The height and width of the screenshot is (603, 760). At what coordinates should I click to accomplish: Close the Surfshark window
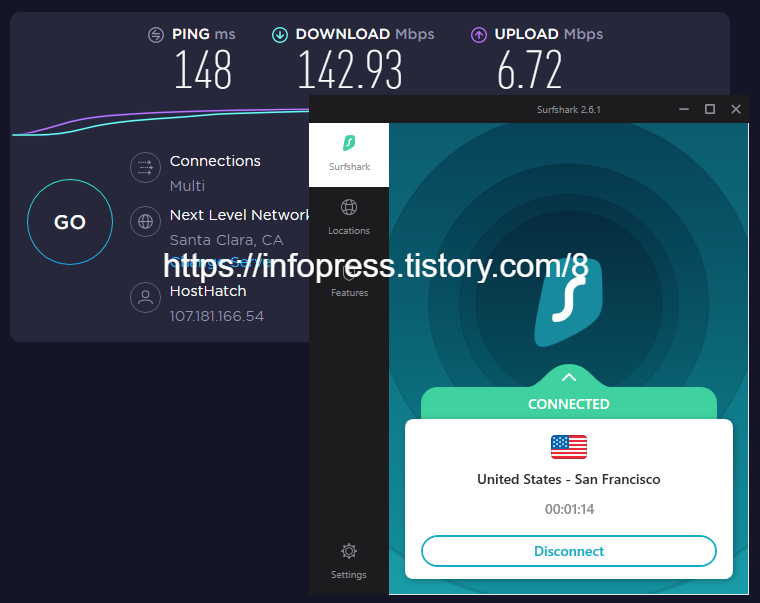pos(736,109)
